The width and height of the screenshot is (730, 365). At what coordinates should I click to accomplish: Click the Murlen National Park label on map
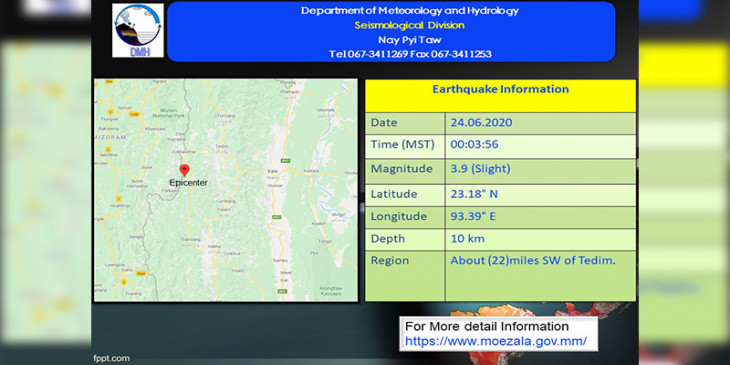pyautogui.click(x=169, y=113)
